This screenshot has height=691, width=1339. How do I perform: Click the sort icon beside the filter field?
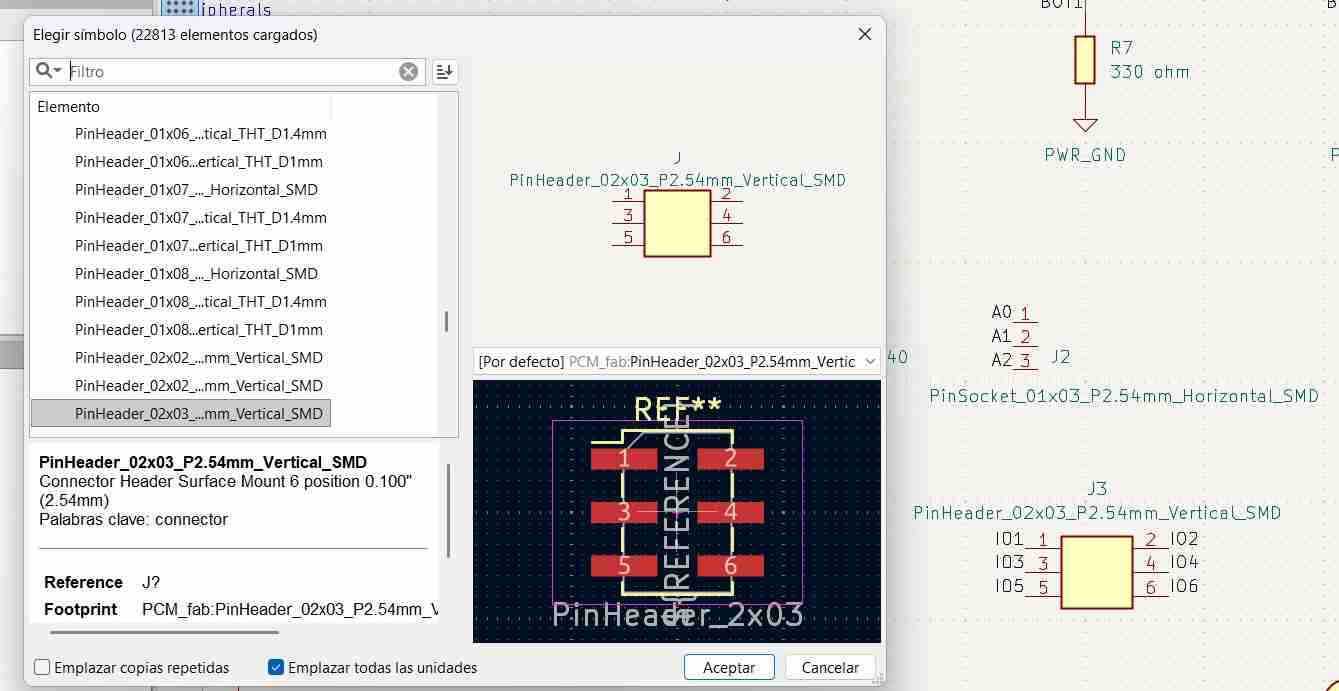tap(444, 71)
